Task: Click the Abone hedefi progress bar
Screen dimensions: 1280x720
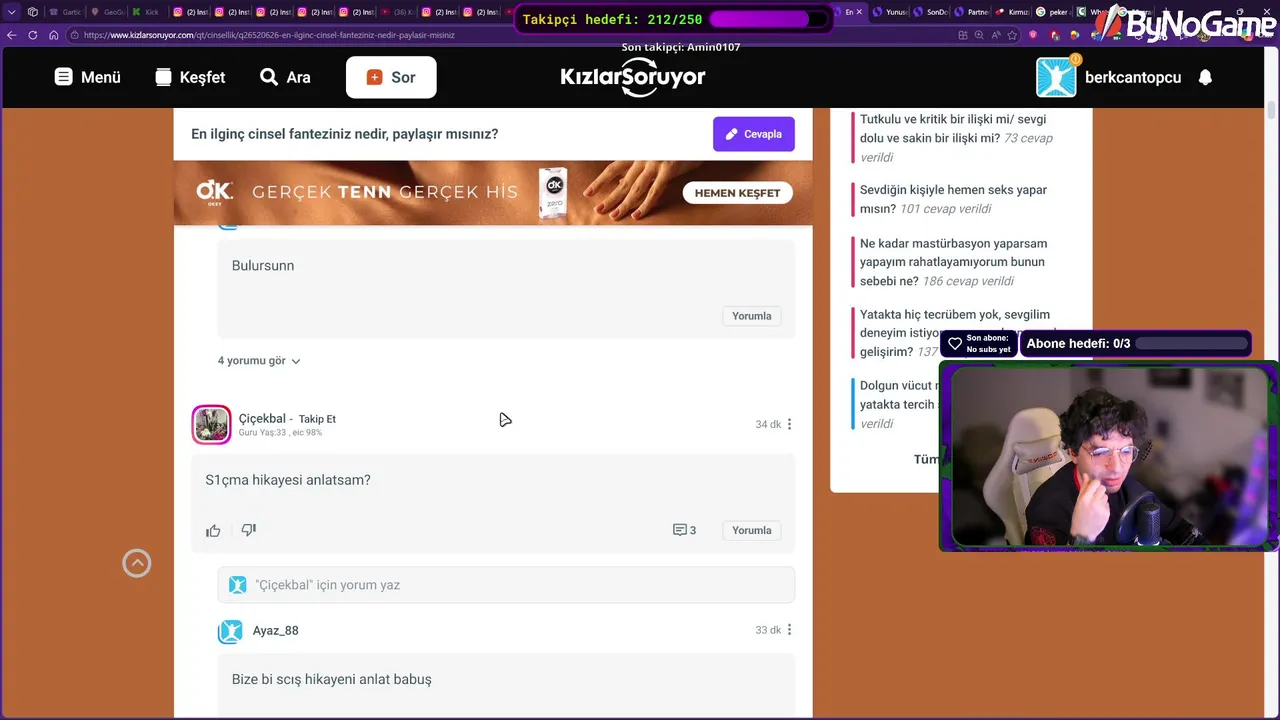Action: tap(1191, 343)
